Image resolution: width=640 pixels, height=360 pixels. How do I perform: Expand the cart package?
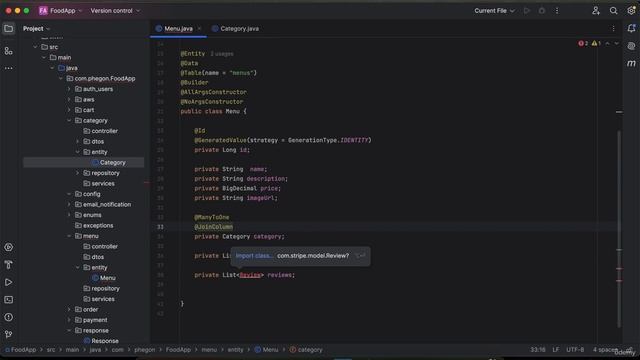[x=69, y=110]
